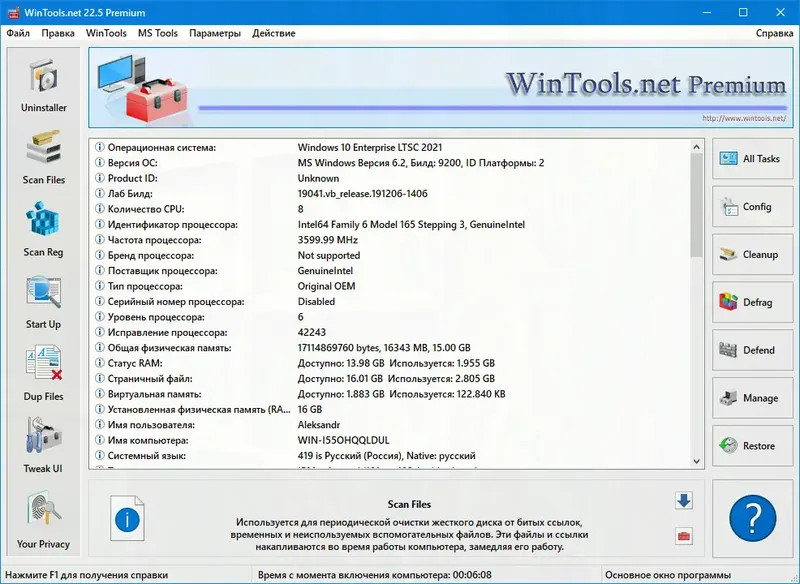The image size is (800, 584).
Task: Launch the Cleanup function
Action: (x=752, y=255)
